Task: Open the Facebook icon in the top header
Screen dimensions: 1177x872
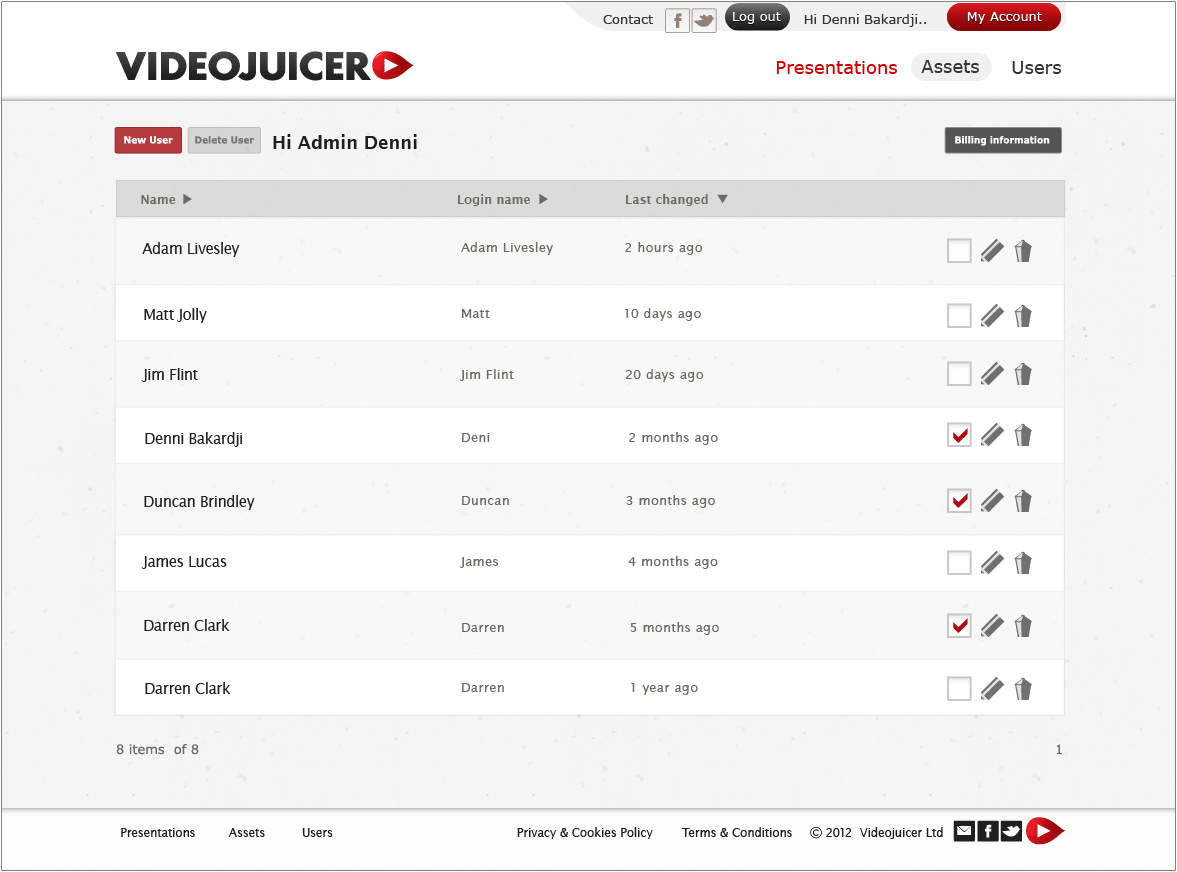Action: tap(677, 20)
